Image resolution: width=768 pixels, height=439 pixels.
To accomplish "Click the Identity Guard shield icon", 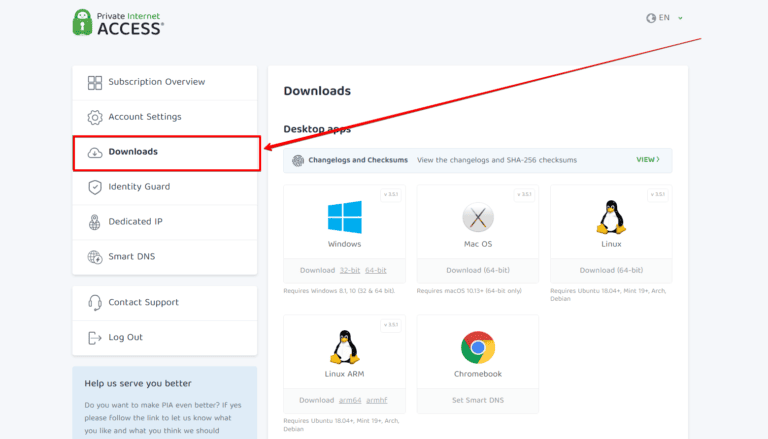I will [95, 187].
